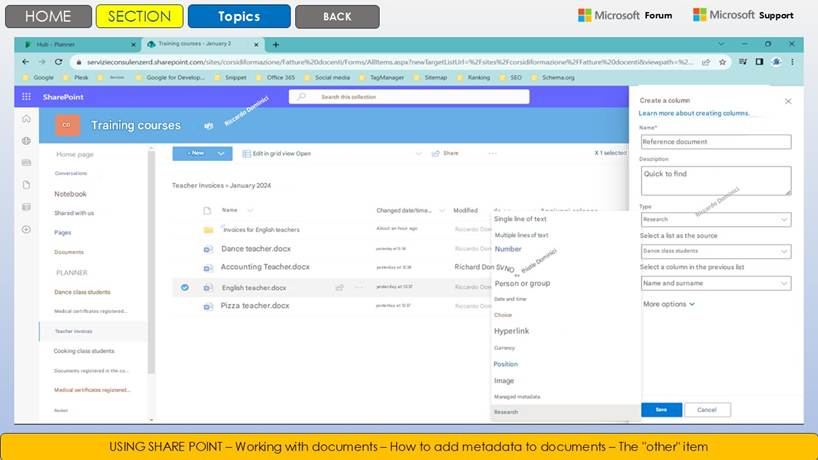Deselect the English teacher.docx row checkmark

[x=185, y=288]
